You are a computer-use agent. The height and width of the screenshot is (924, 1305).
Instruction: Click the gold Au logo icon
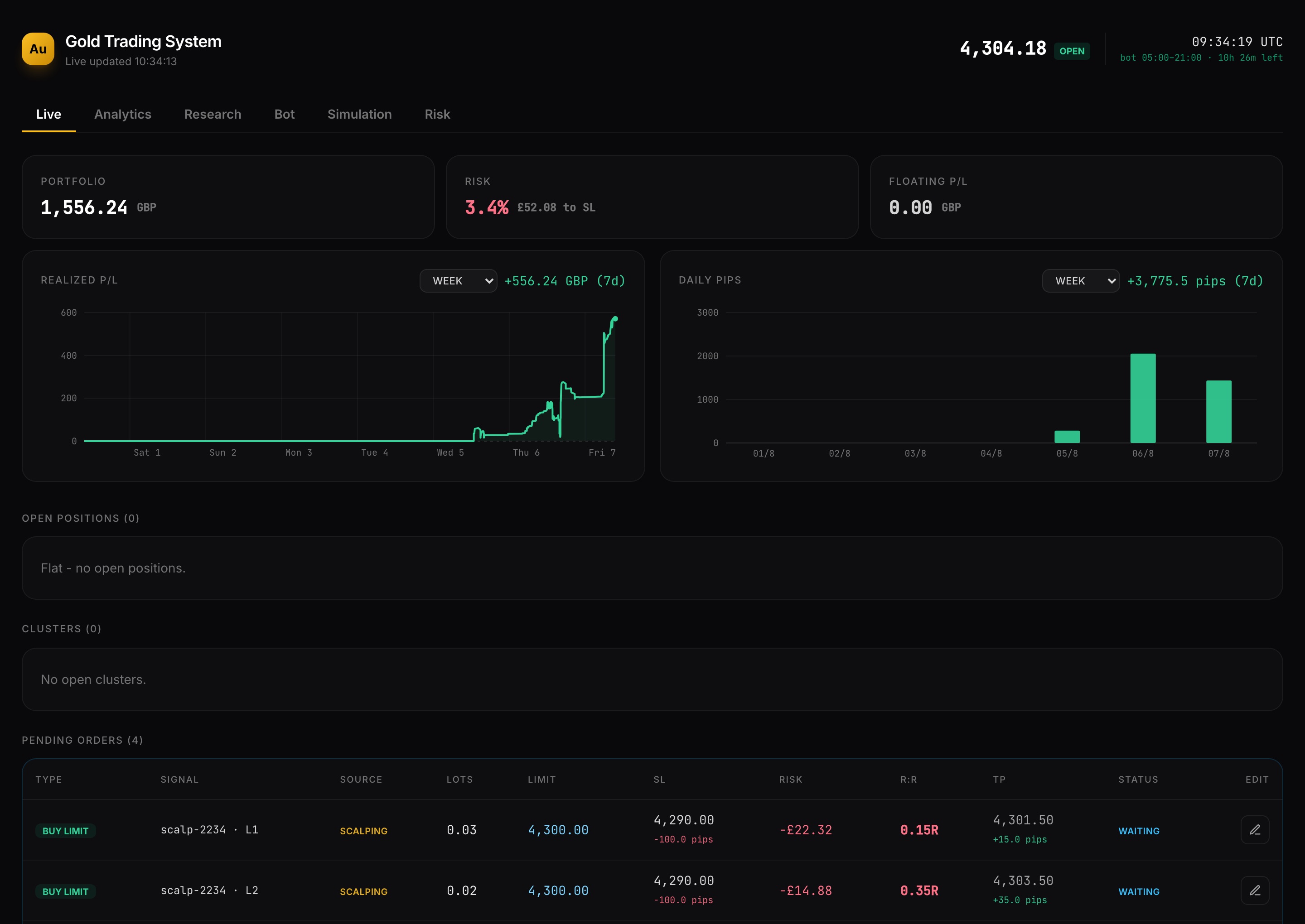38,49
